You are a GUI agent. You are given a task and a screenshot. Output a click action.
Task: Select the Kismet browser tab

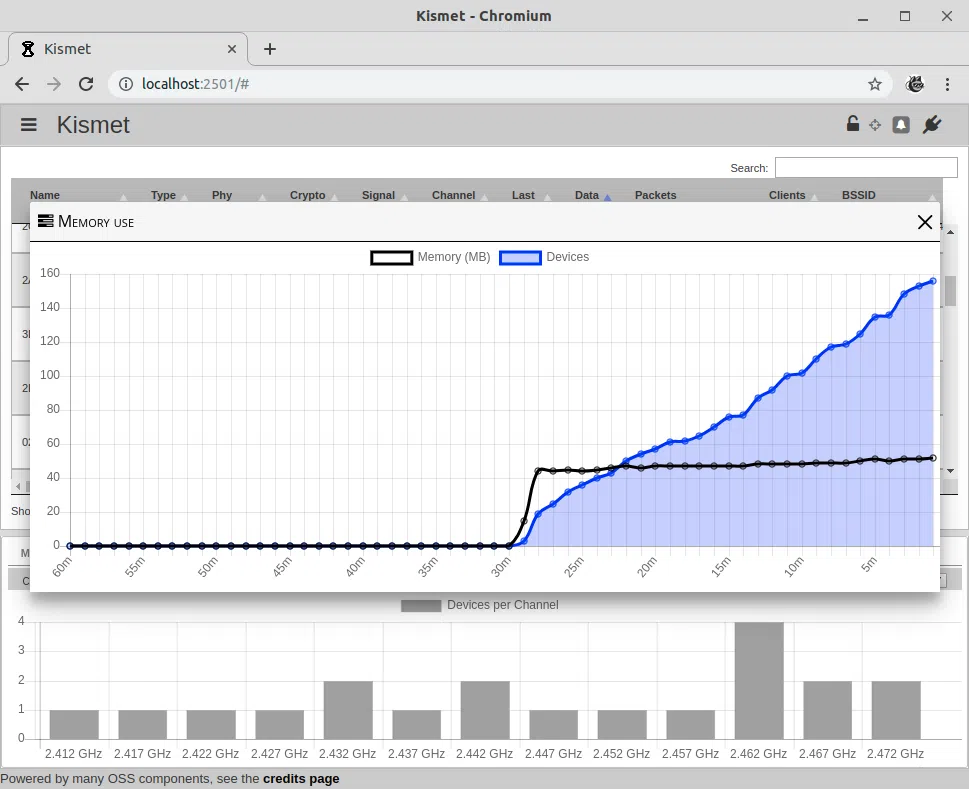[x=128, y=49]
